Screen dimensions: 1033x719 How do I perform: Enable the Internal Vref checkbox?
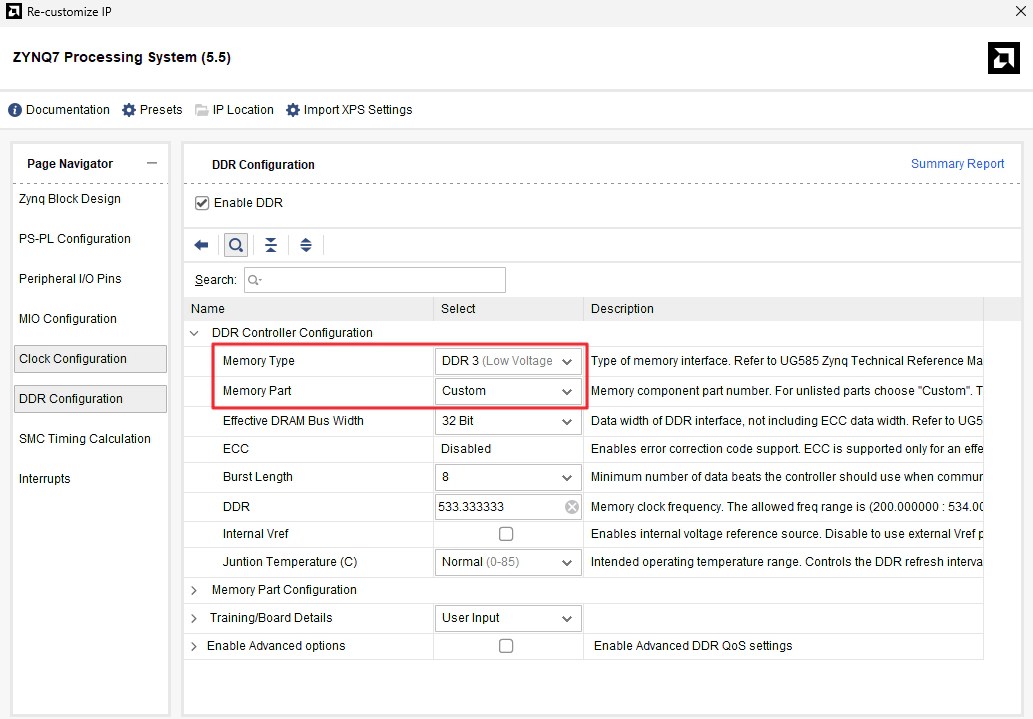pyautogui.click(x=506, y=534)
